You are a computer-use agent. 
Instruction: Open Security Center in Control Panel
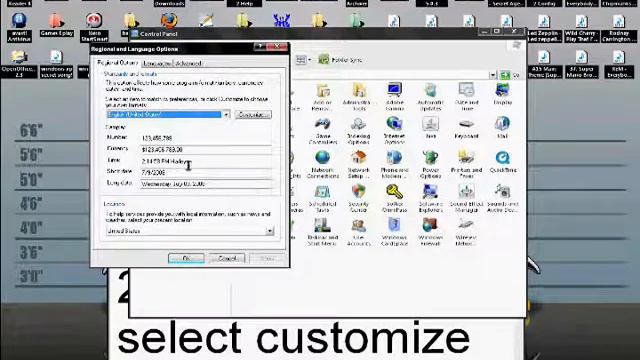tap(358, 198)
